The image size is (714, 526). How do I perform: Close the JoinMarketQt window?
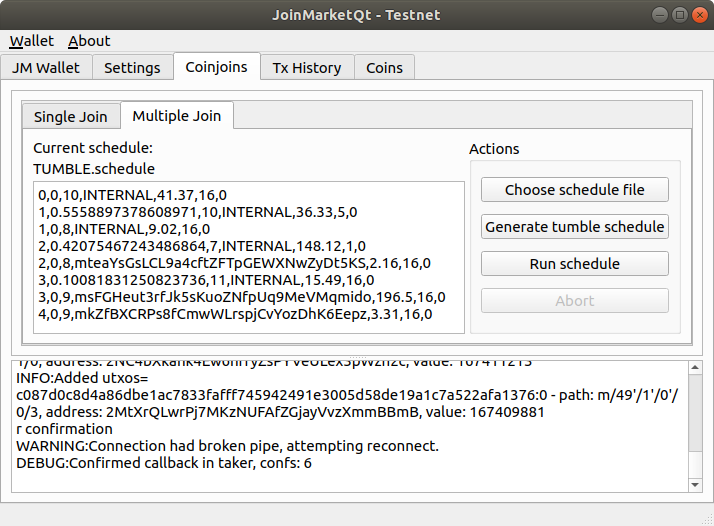click(698, 15)
